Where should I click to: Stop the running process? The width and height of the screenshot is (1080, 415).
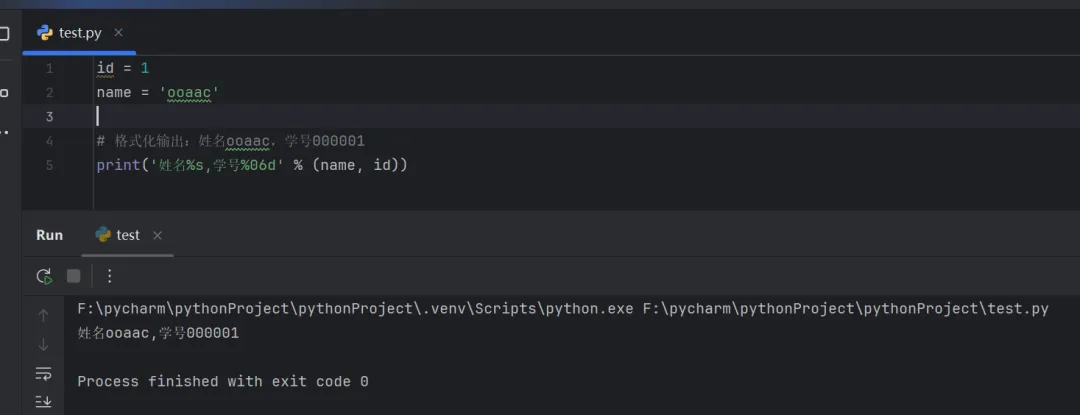[73, 276]
